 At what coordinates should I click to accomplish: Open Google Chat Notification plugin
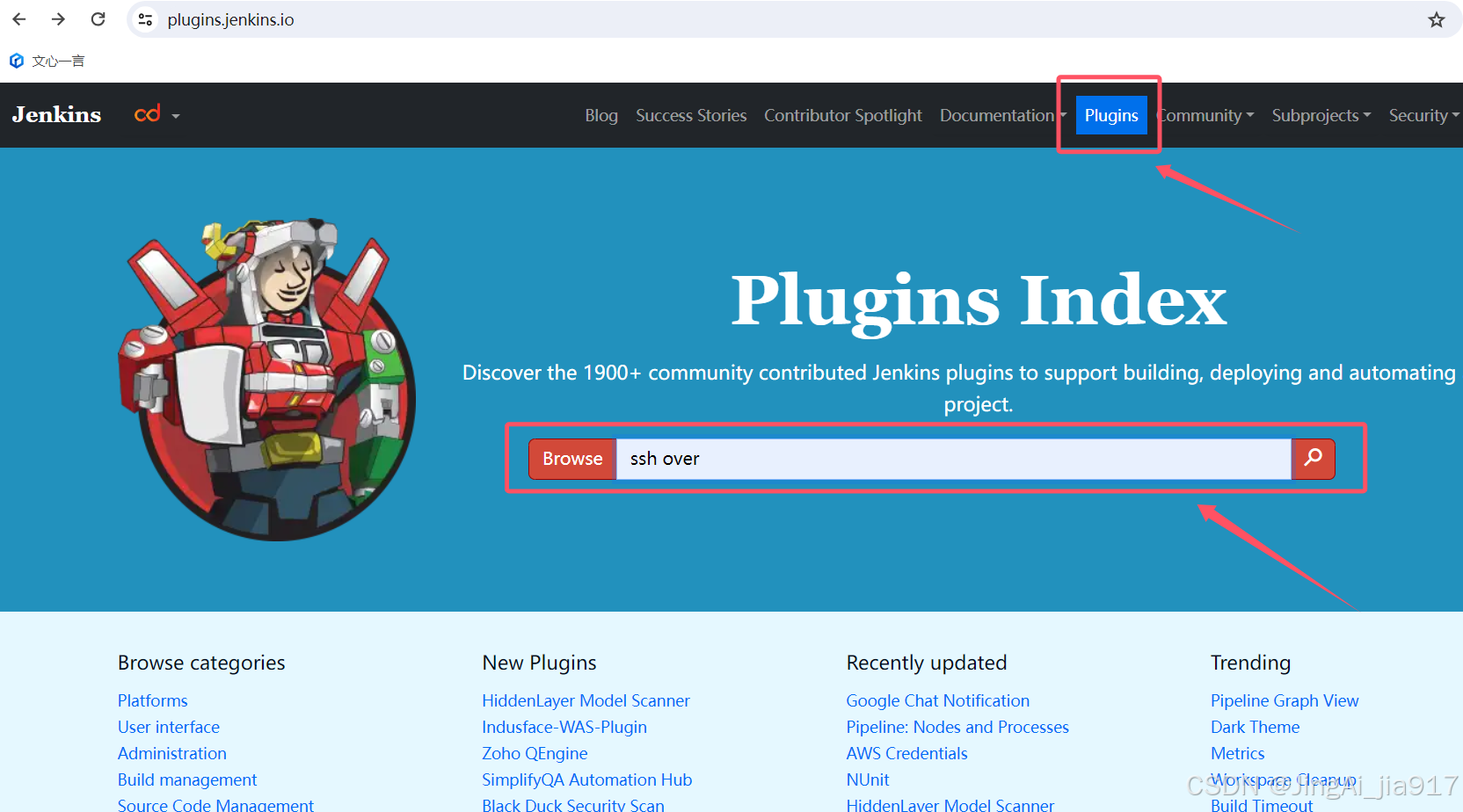tap(937, 700)
